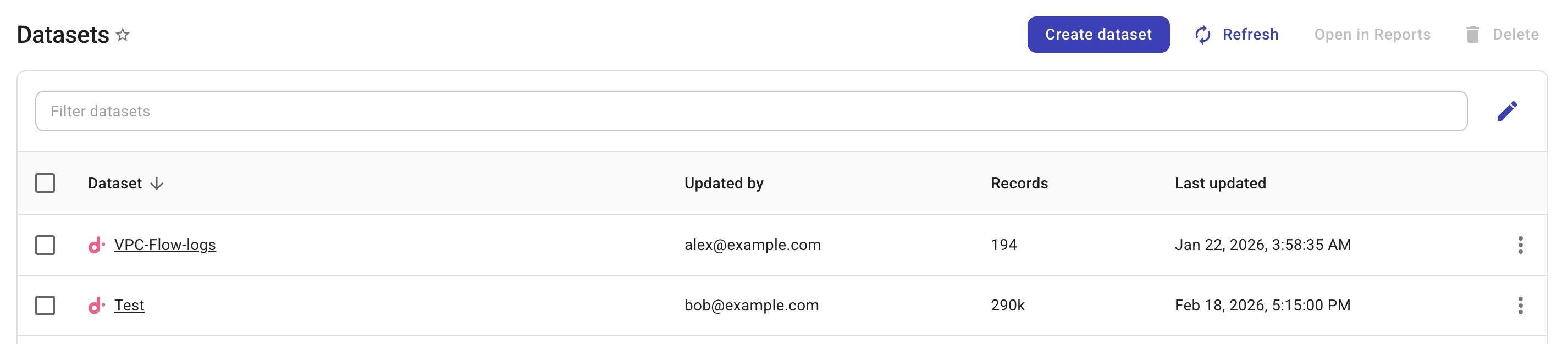
Task: Check the select-all checkbox in the header
Action: coord(46,182)
